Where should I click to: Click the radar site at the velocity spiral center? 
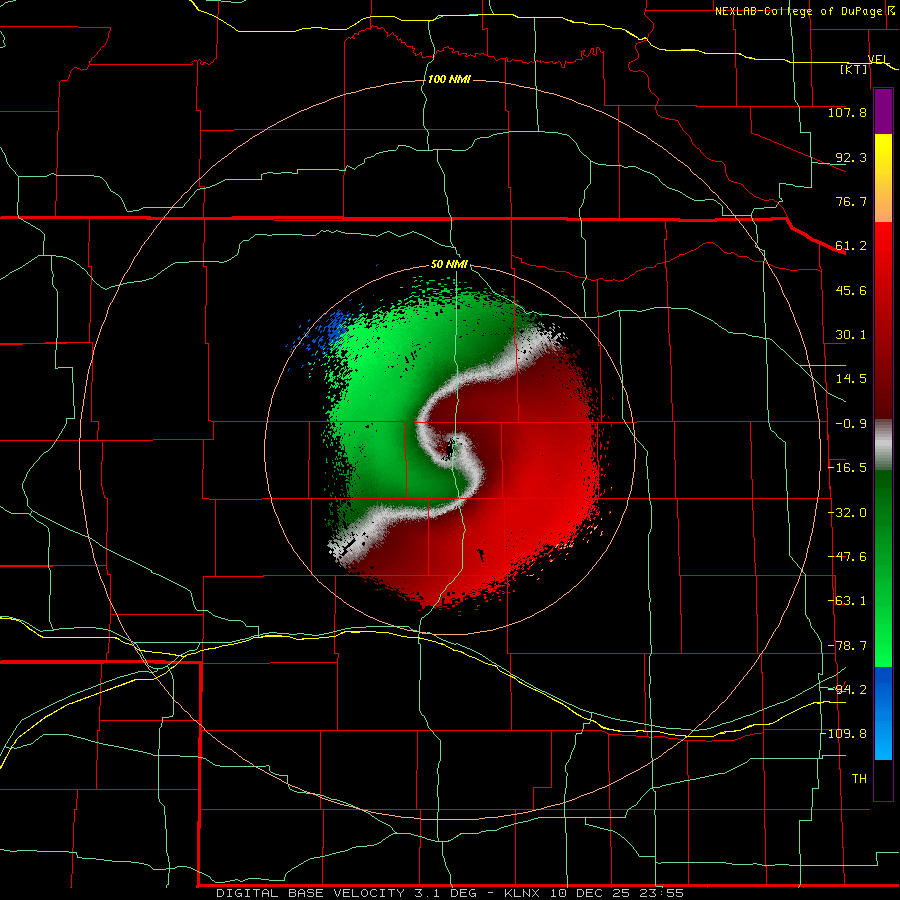[x=453, y=448]
